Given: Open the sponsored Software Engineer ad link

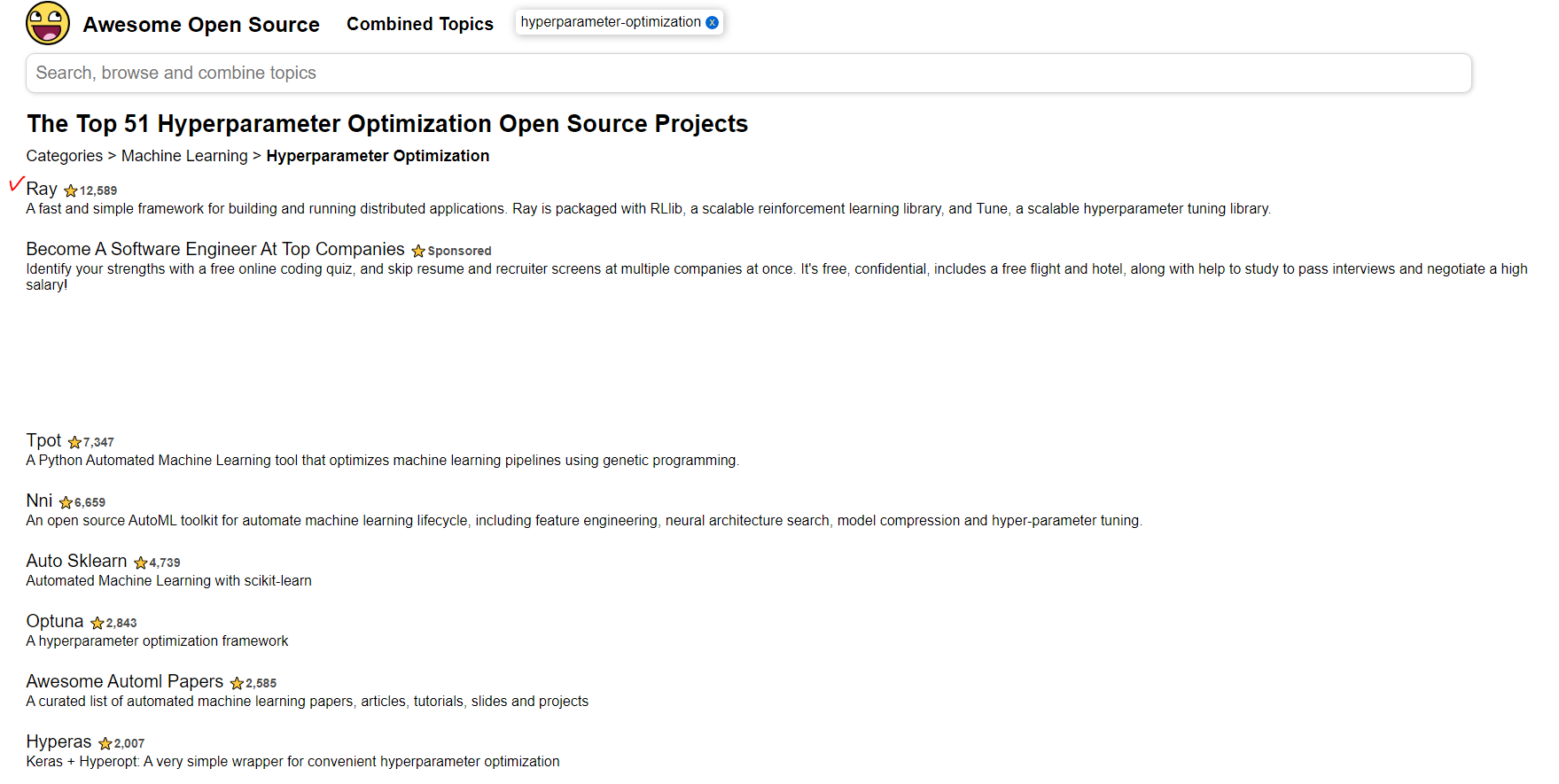Looking at the screenshot, I should [215, 249].
